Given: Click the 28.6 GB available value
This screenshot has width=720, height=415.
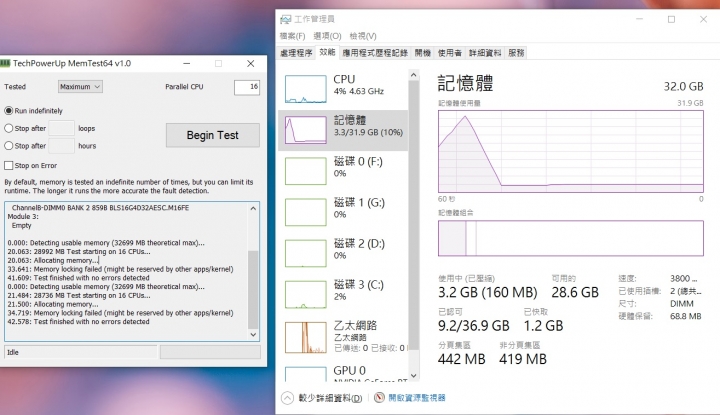Looking at the screenshot, I should (x=575, y=292).
